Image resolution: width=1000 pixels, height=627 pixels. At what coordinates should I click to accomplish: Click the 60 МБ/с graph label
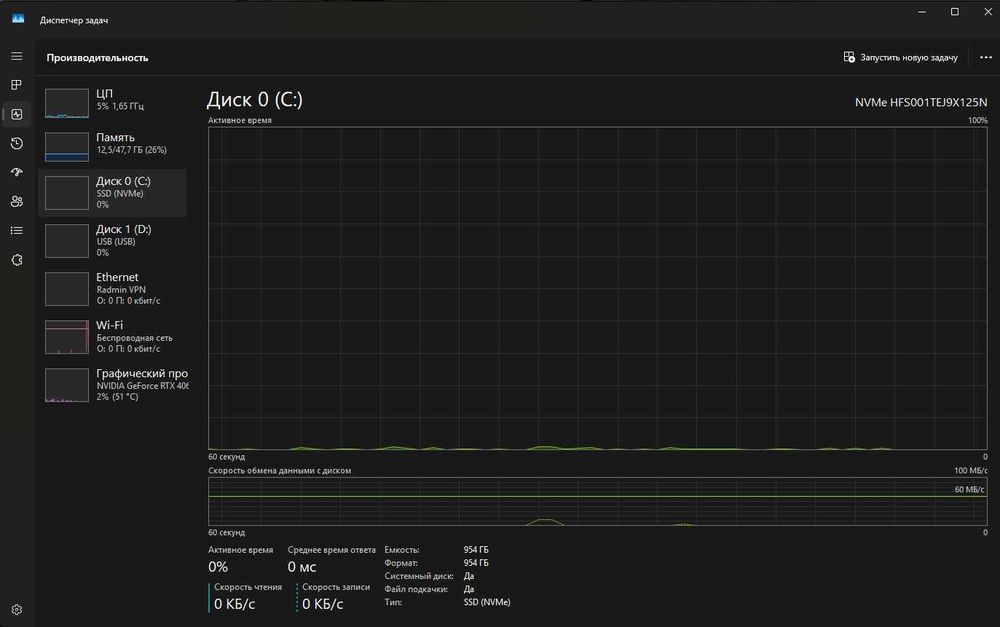click(x=969, y=489)
